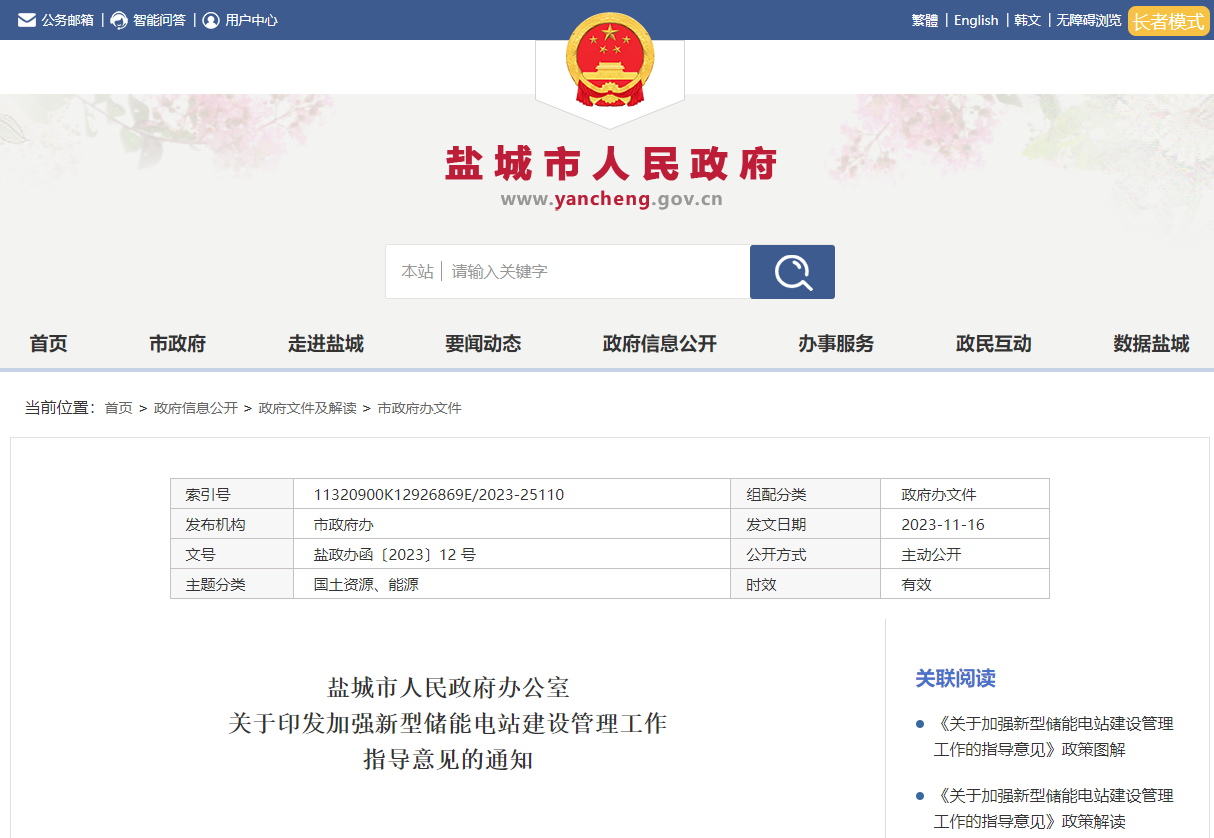The height and width of the screenshot is (838, 1214).
Task: Open 用户中心 link in top bar
Action: click(x=251, y=20)
